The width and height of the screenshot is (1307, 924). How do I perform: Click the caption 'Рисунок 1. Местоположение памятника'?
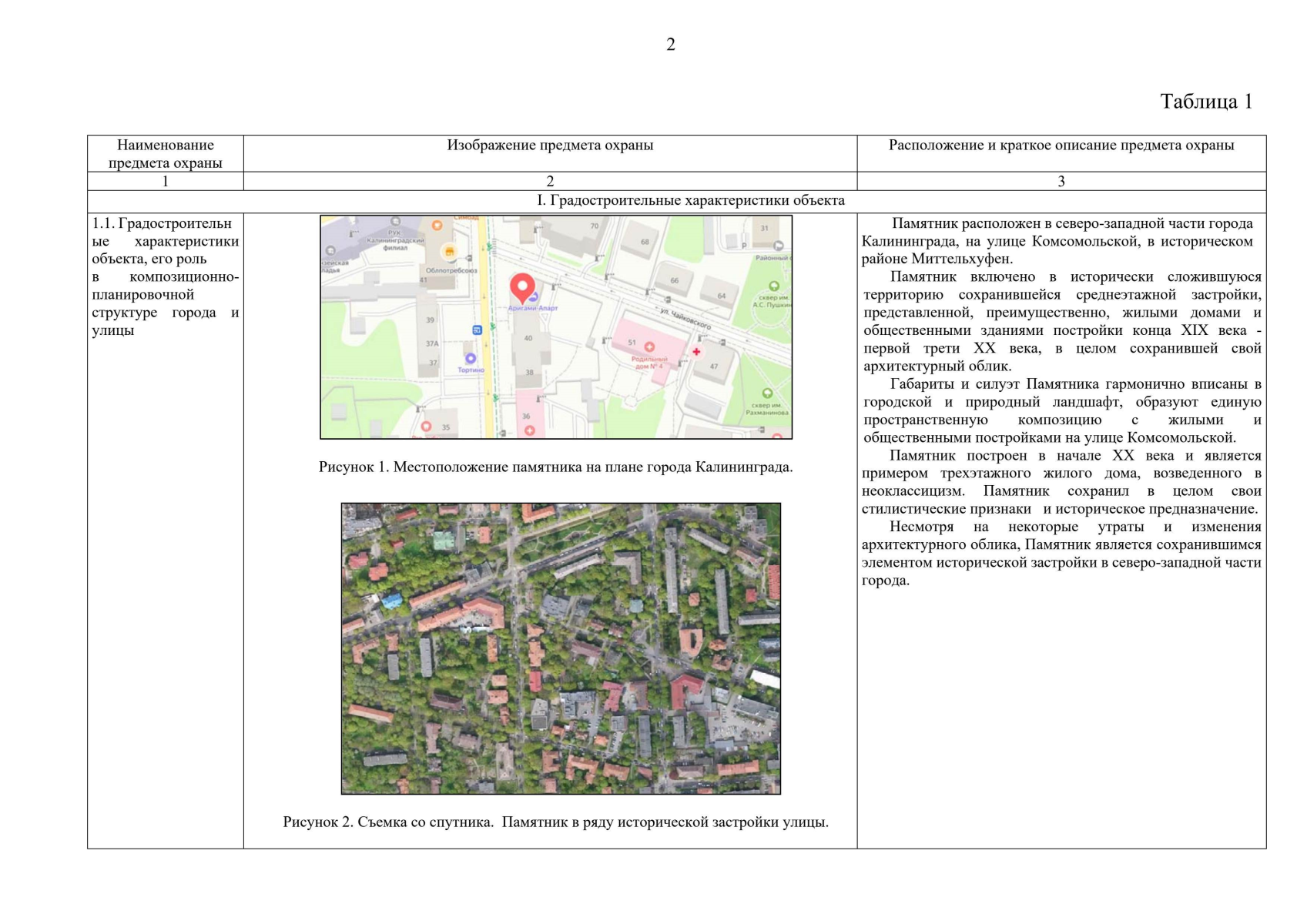pyautogui.click(x=556, y=467)
